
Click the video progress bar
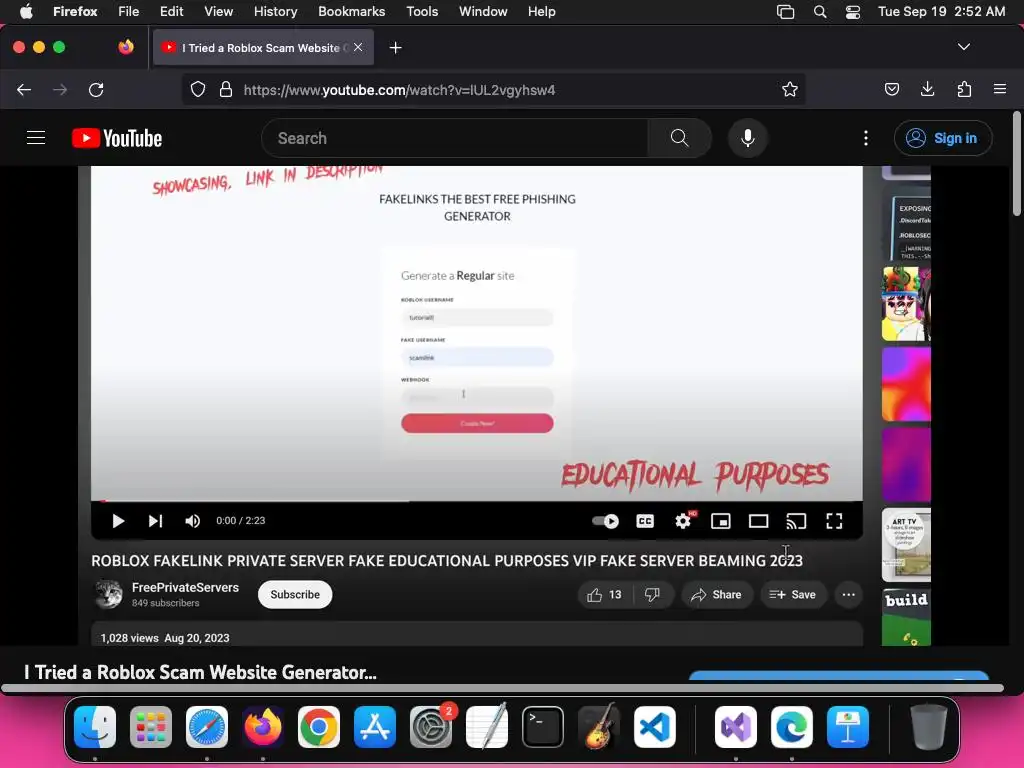pos(477,502)
